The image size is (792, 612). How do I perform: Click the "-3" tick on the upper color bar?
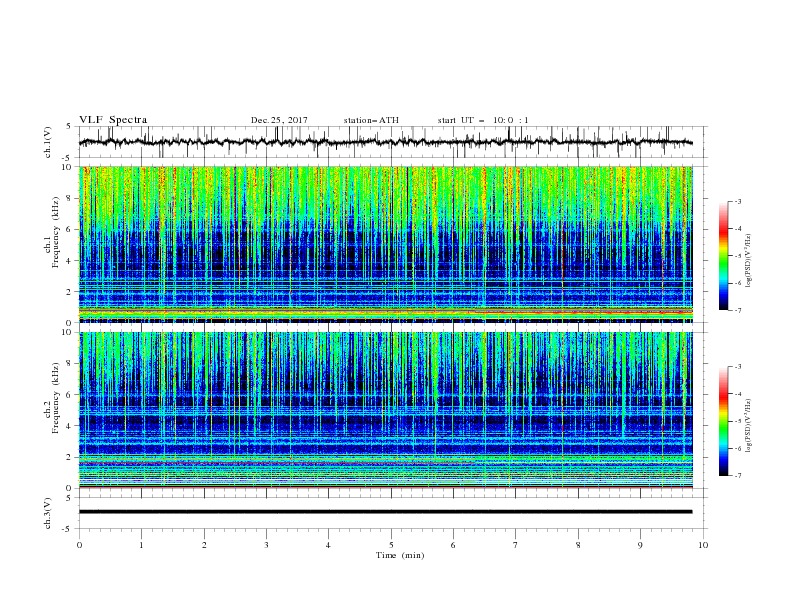pos(737,201)
